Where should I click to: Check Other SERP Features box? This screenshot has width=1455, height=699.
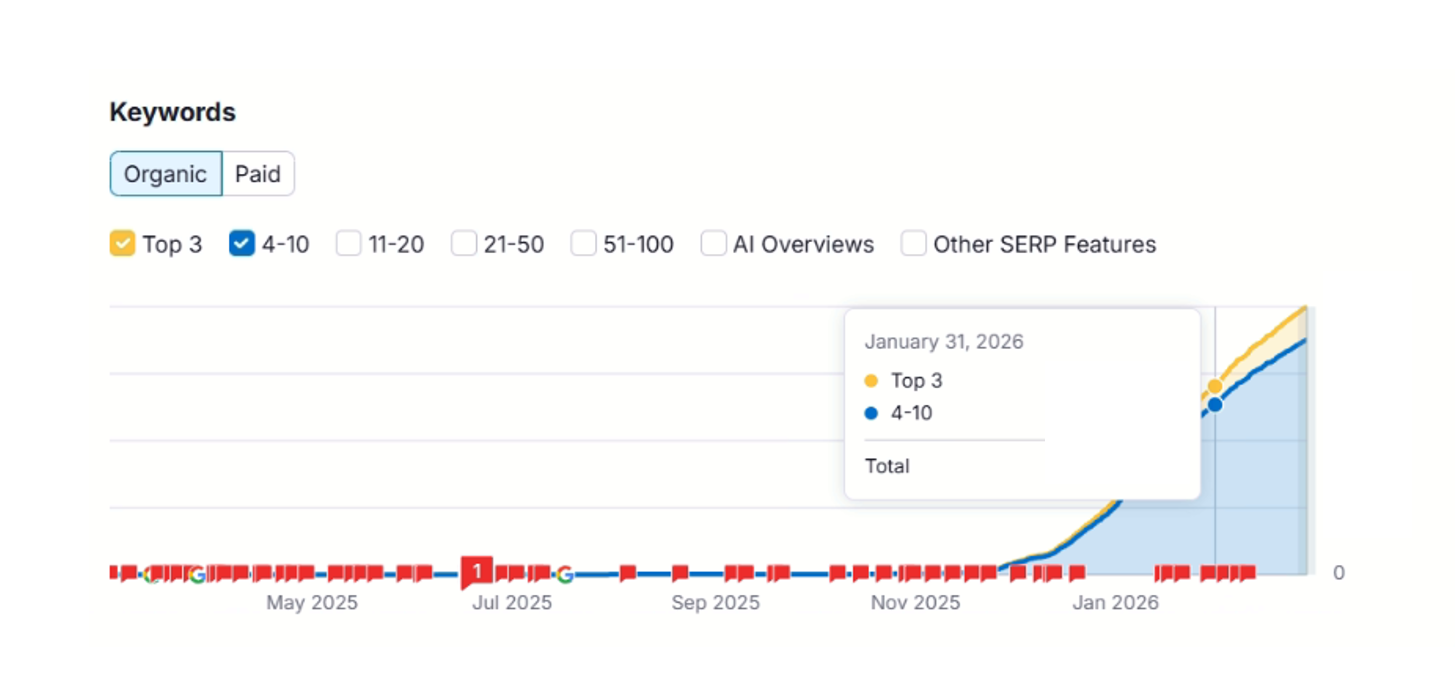click(914, 244)
